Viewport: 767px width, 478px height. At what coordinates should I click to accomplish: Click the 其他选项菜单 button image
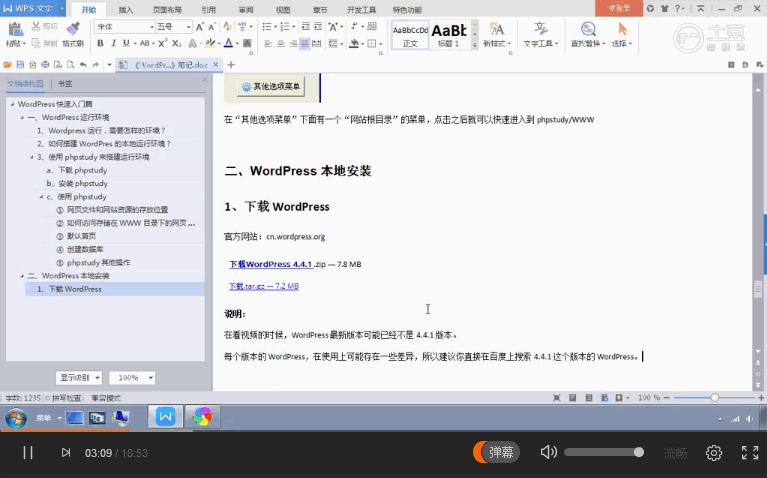(x=271, y=87)
